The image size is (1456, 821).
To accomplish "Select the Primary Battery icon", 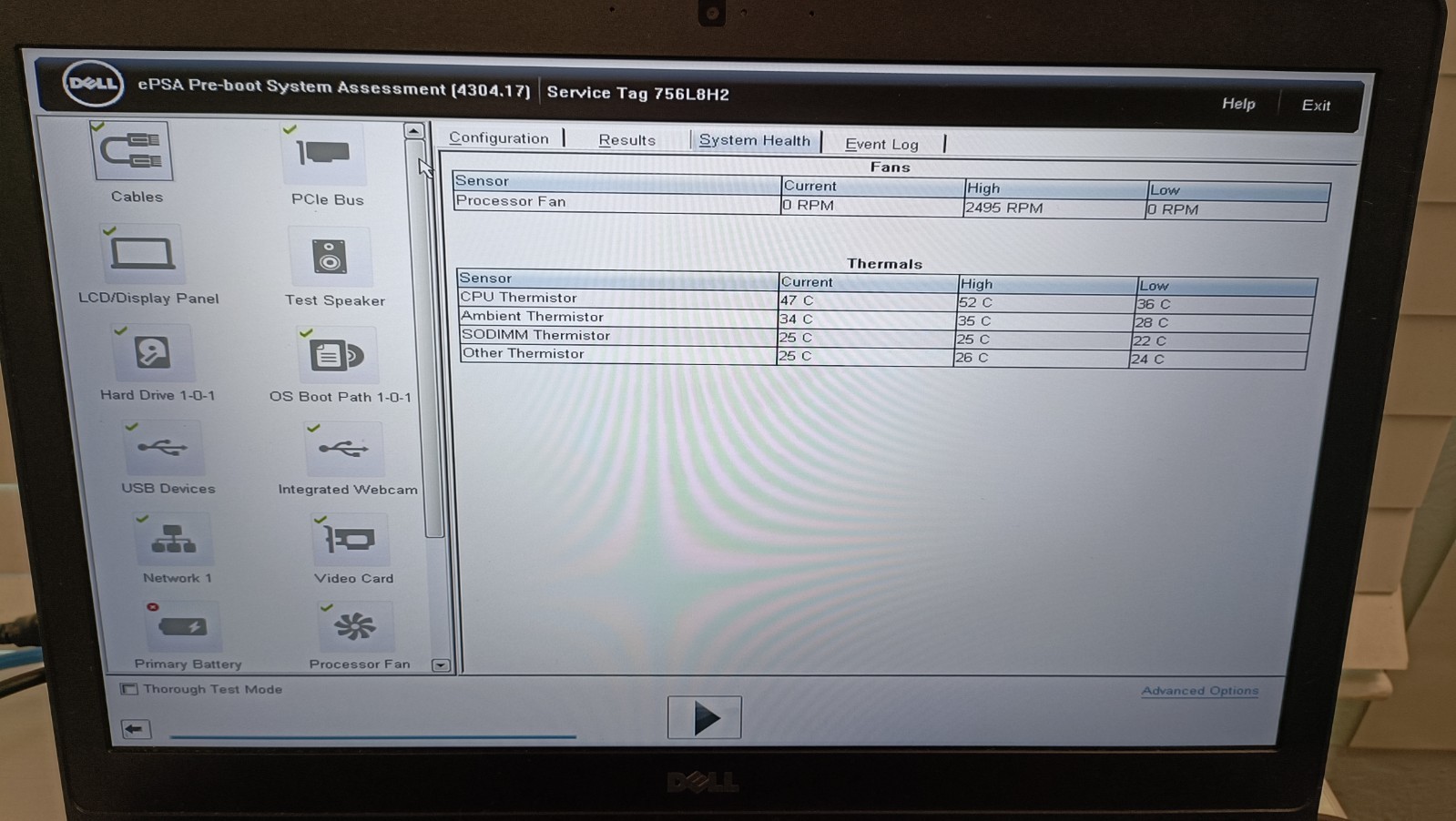I will point(183,626).
